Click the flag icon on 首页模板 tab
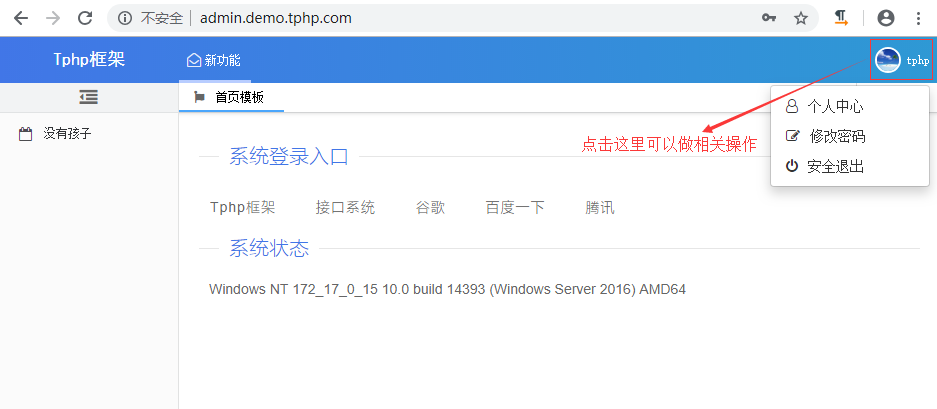The image size is (937, 409). (x=200, y=97)
